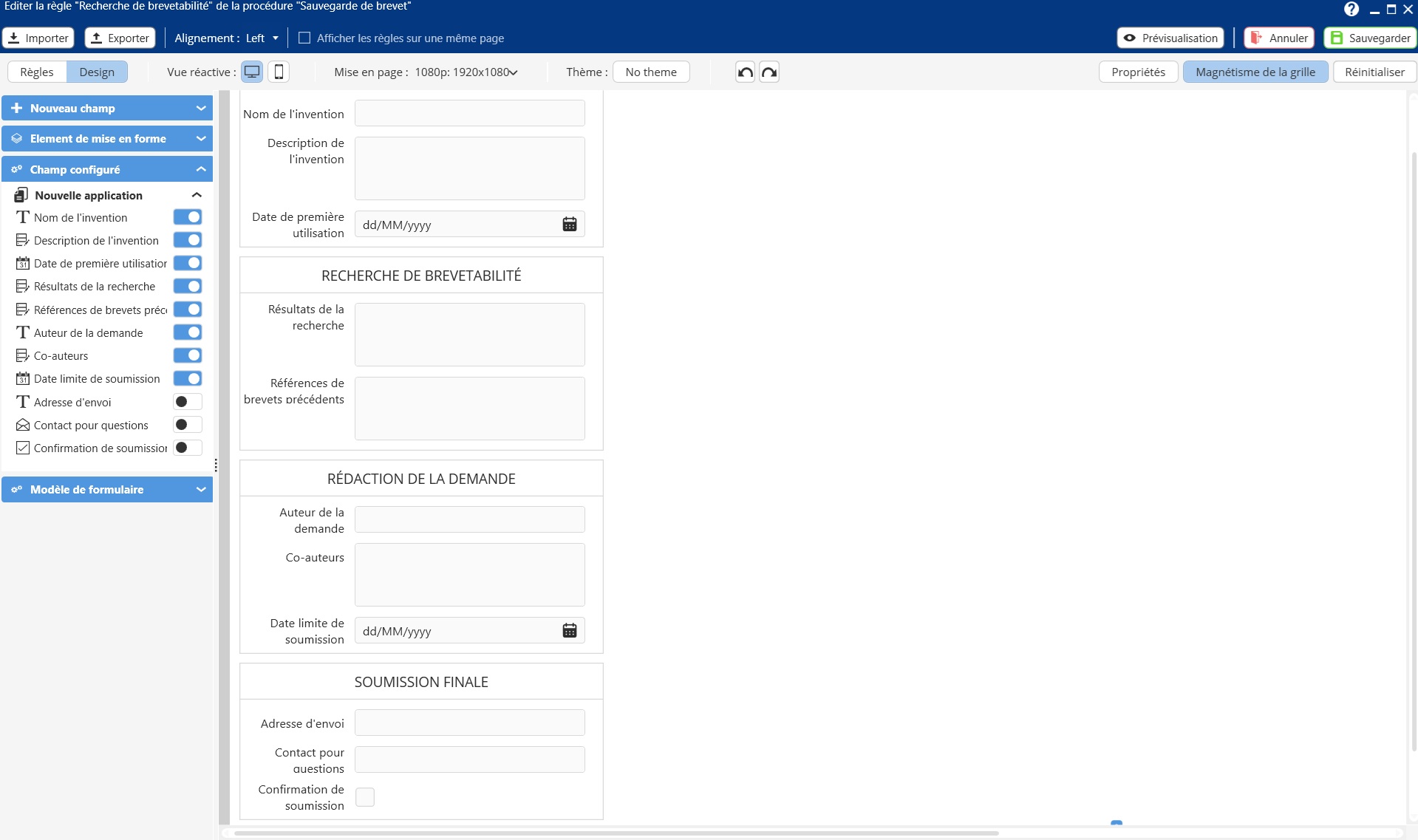Click the Réinitialiser button

point(1374,72)
